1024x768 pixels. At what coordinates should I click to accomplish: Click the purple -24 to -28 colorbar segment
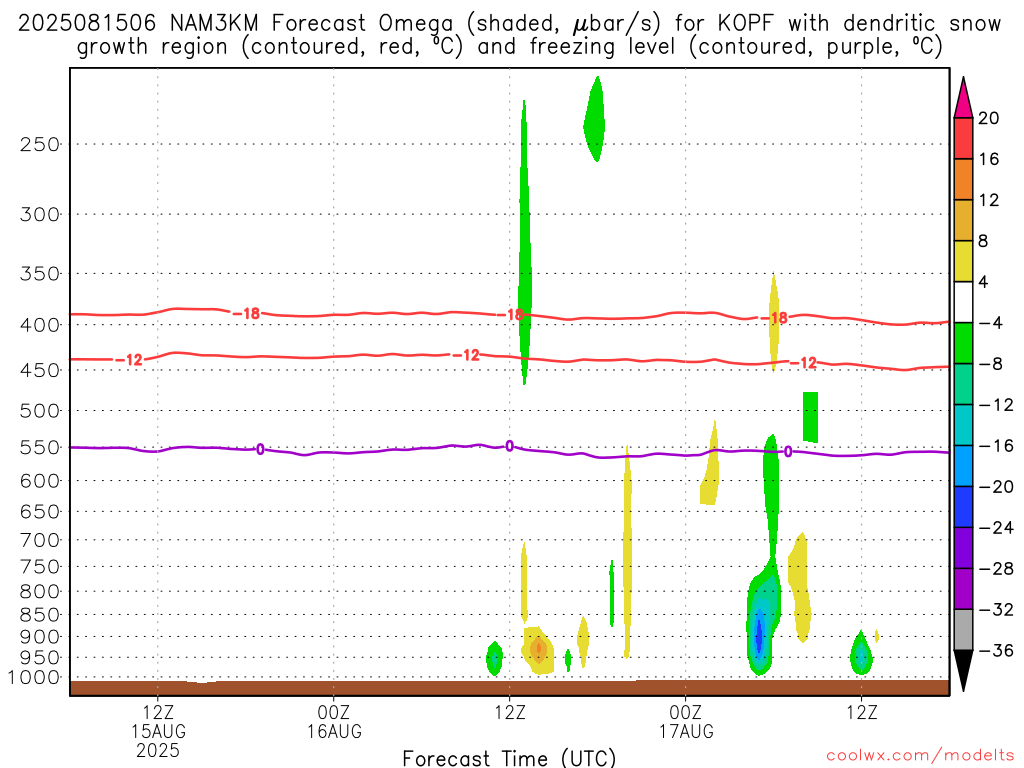pos(963,548)
